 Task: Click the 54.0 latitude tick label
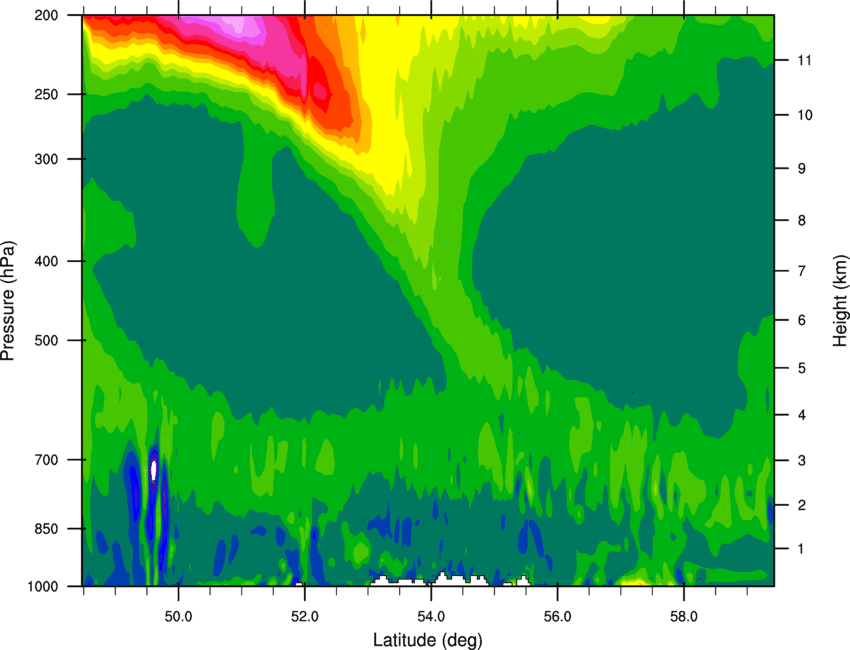[x=431, y=617]
